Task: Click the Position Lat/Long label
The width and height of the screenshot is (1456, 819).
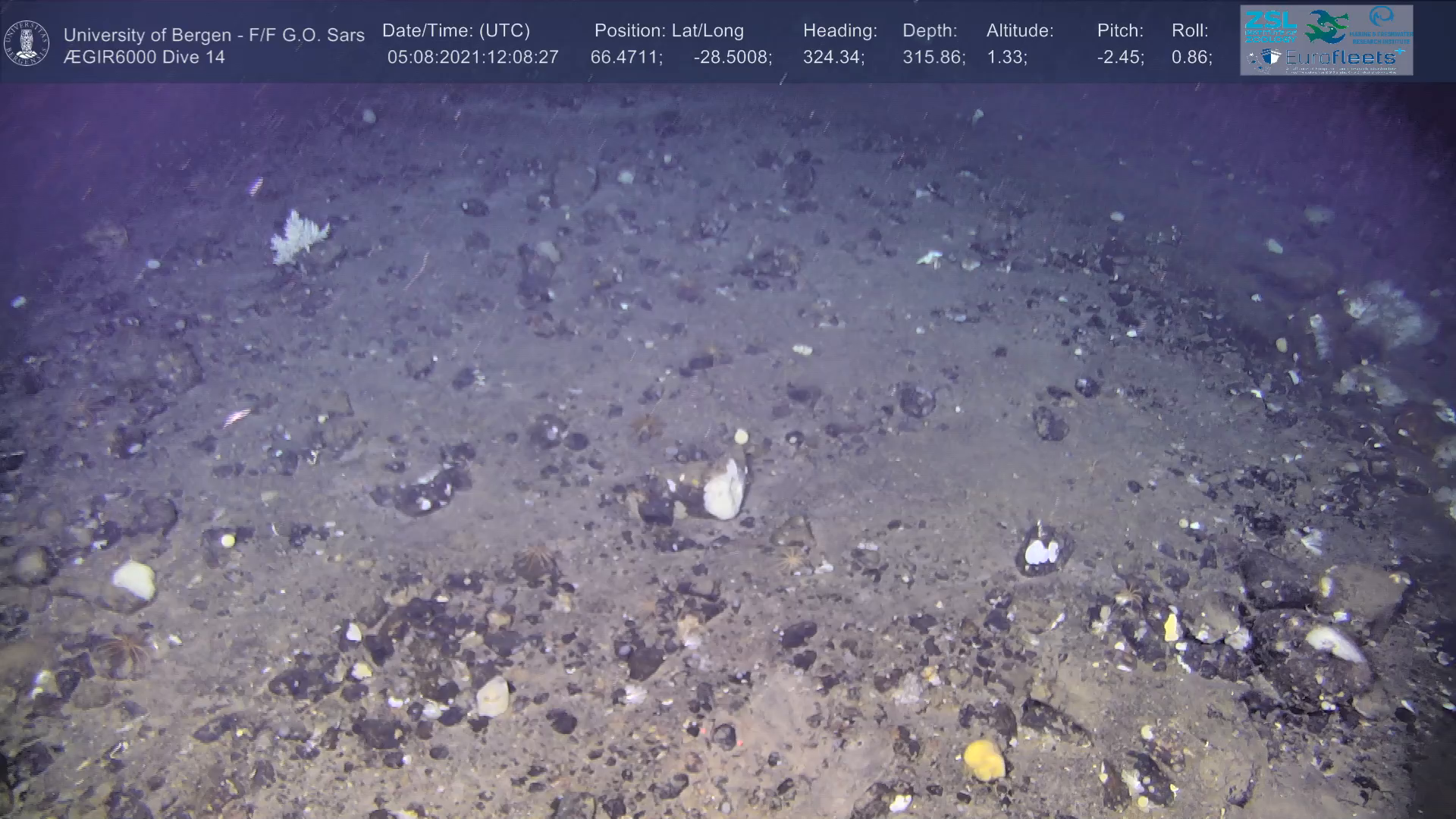Action: pos(668,31)
